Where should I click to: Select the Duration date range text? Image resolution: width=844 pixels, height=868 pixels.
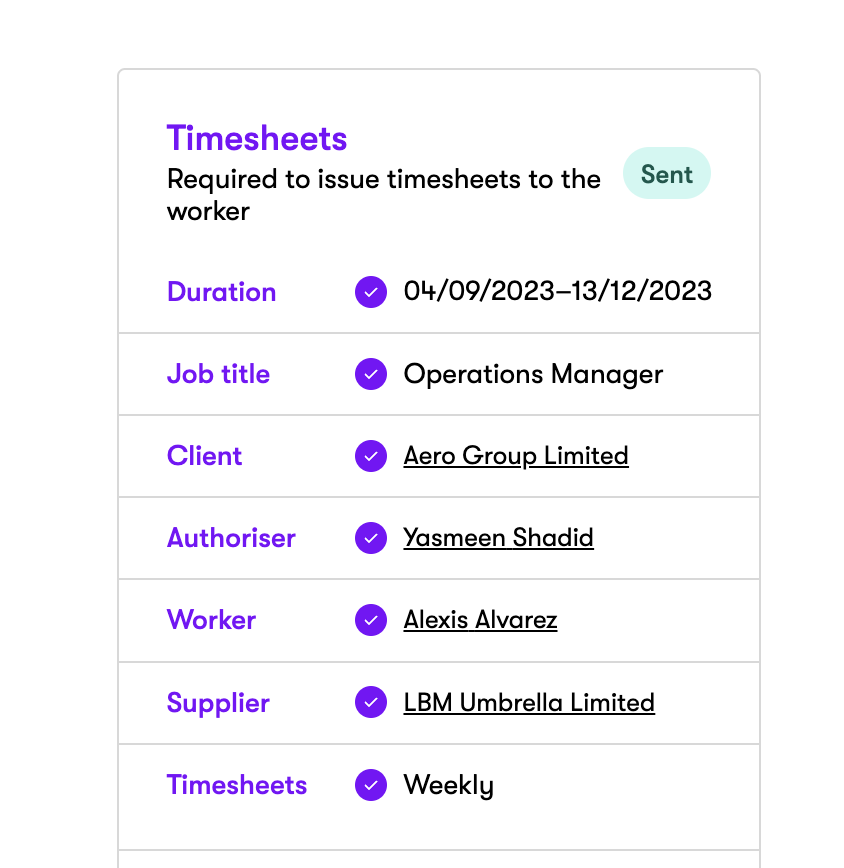(x=557, y=292)
